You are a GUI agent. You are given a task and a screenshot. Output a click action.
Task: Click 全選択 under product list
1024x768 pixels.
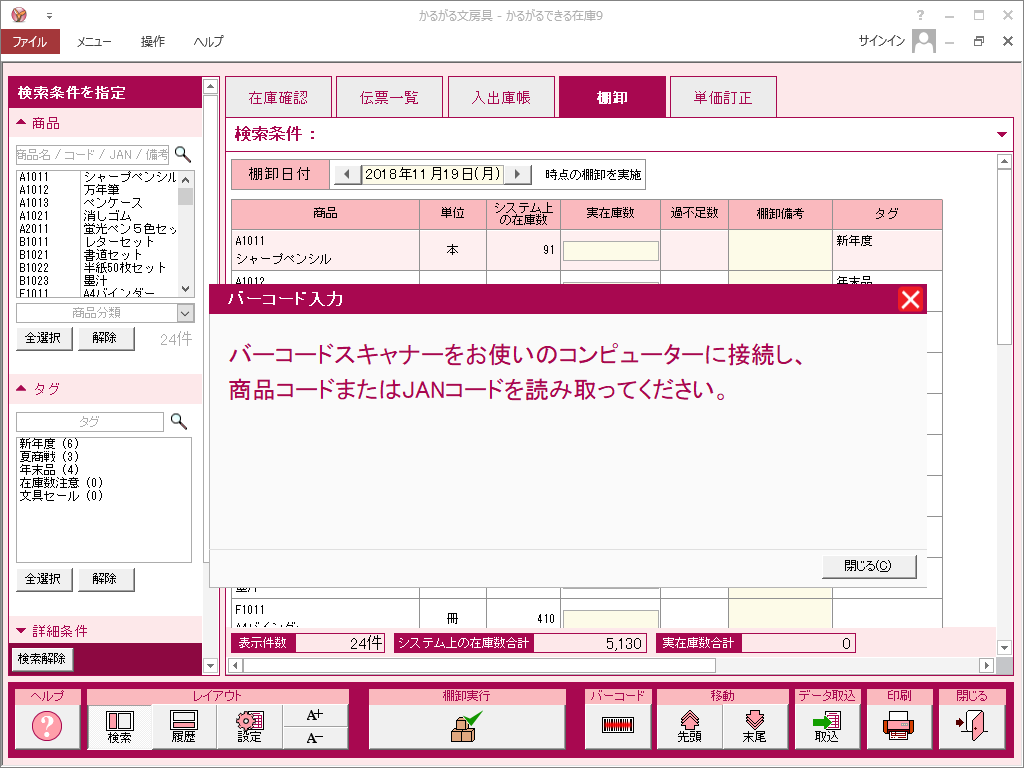tap(44, 338)
